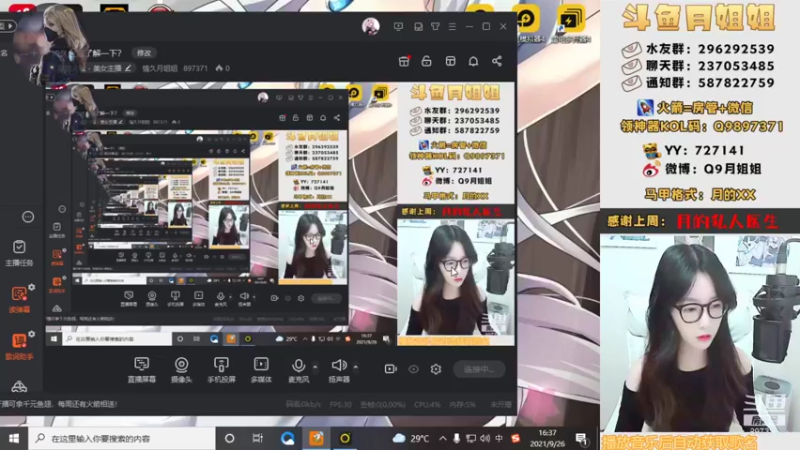Image resolution: width=800 pixels, height=450 pixels.
Task: Open 手机投屏 phone screen casting
Action: click(x=221, y=370)
